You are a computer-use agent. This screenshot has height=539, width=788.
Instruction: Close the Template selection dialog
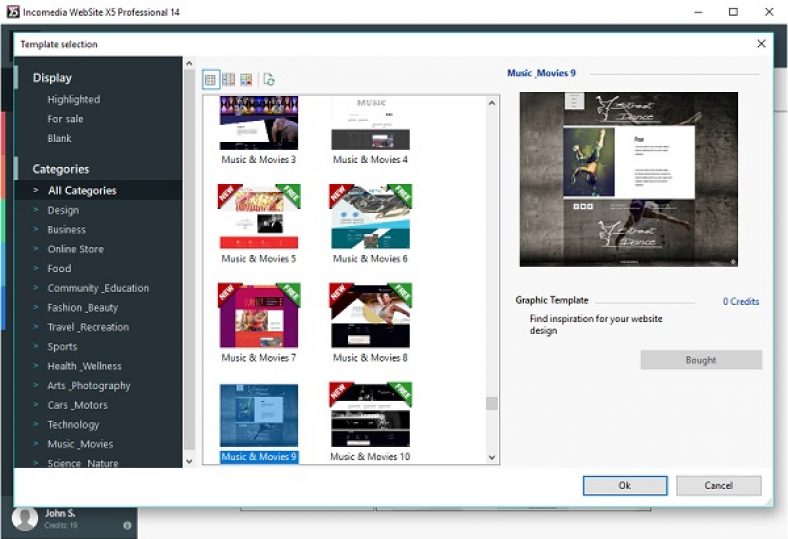click(x=761, y=44)
